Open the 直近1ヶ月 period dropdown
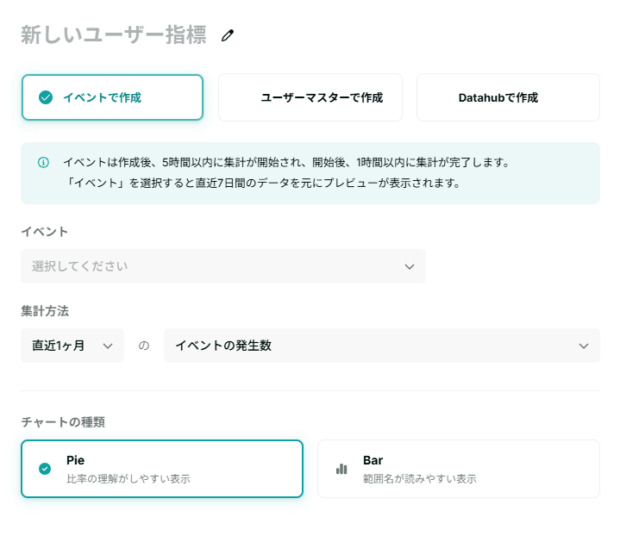 coord(72,346)
